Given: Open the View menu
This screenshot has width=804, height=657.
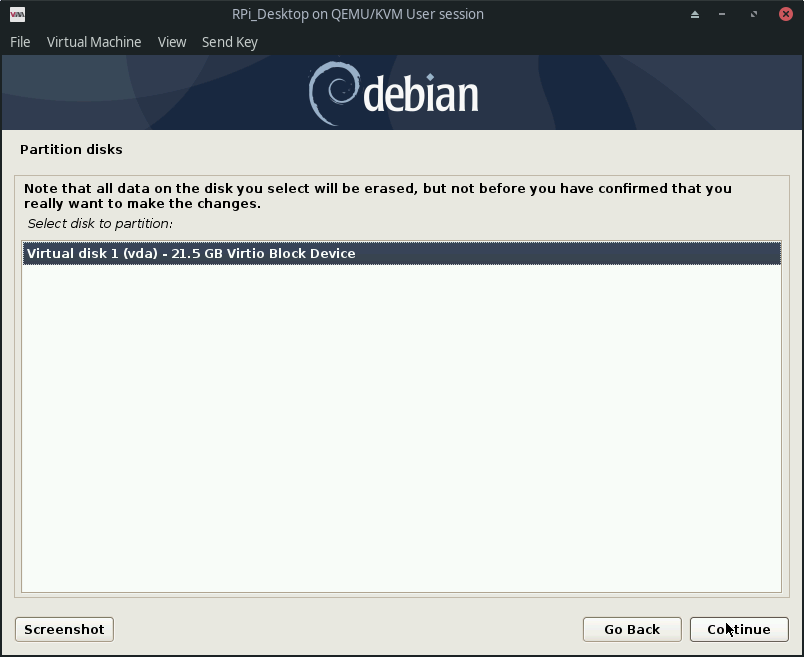Looking at the screenshot, I should 172,42.
